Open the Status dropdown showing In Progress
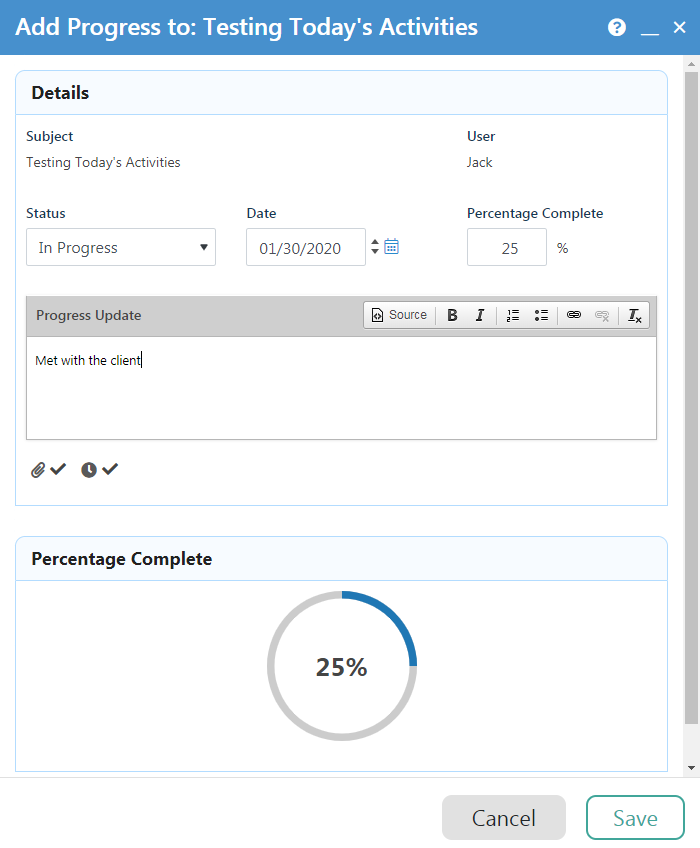Screen dimensions: 700x848 point(121,247)
